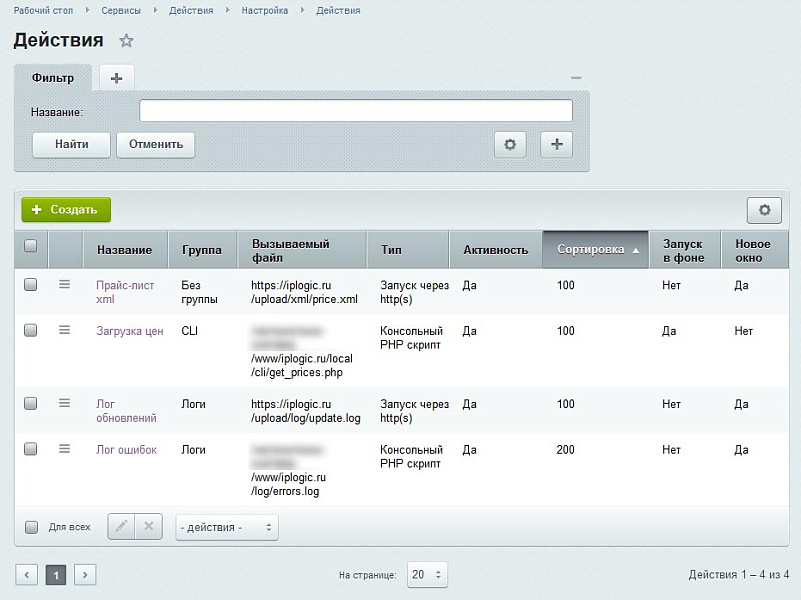Image resolution: width=801 pixels, height=600 pixels.
Task: Select the Фильтр tab
Action: click(x=53, y=78)
